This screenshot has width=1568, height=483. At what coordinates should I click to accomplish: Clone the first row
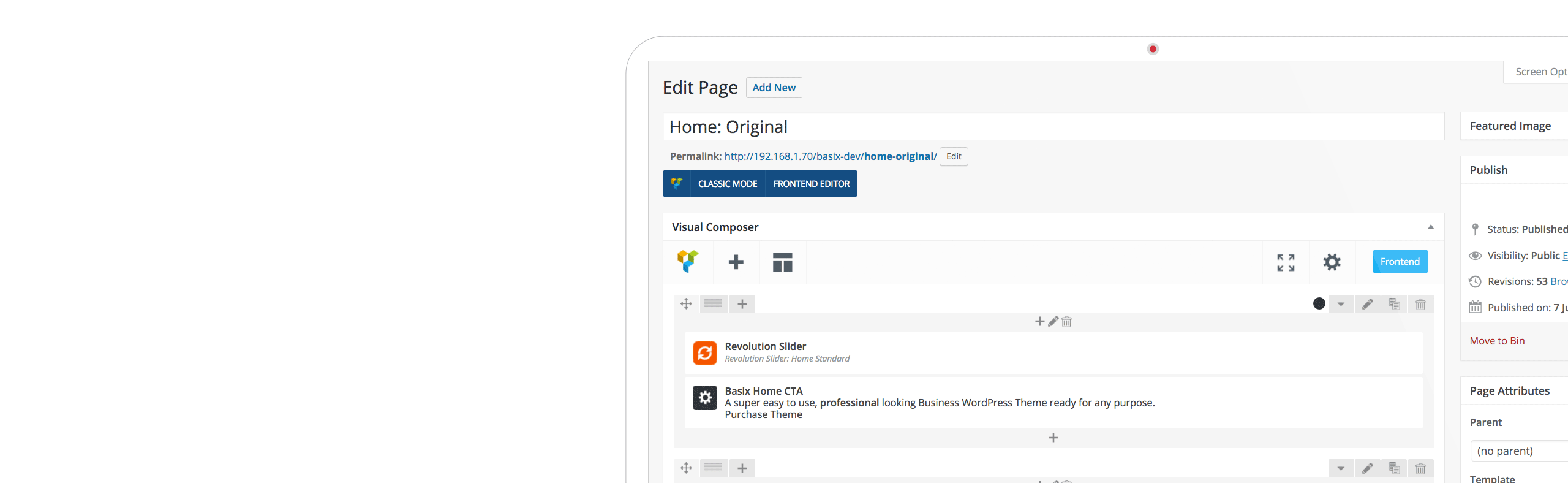pyautogui.click(x=1394, y=304)
